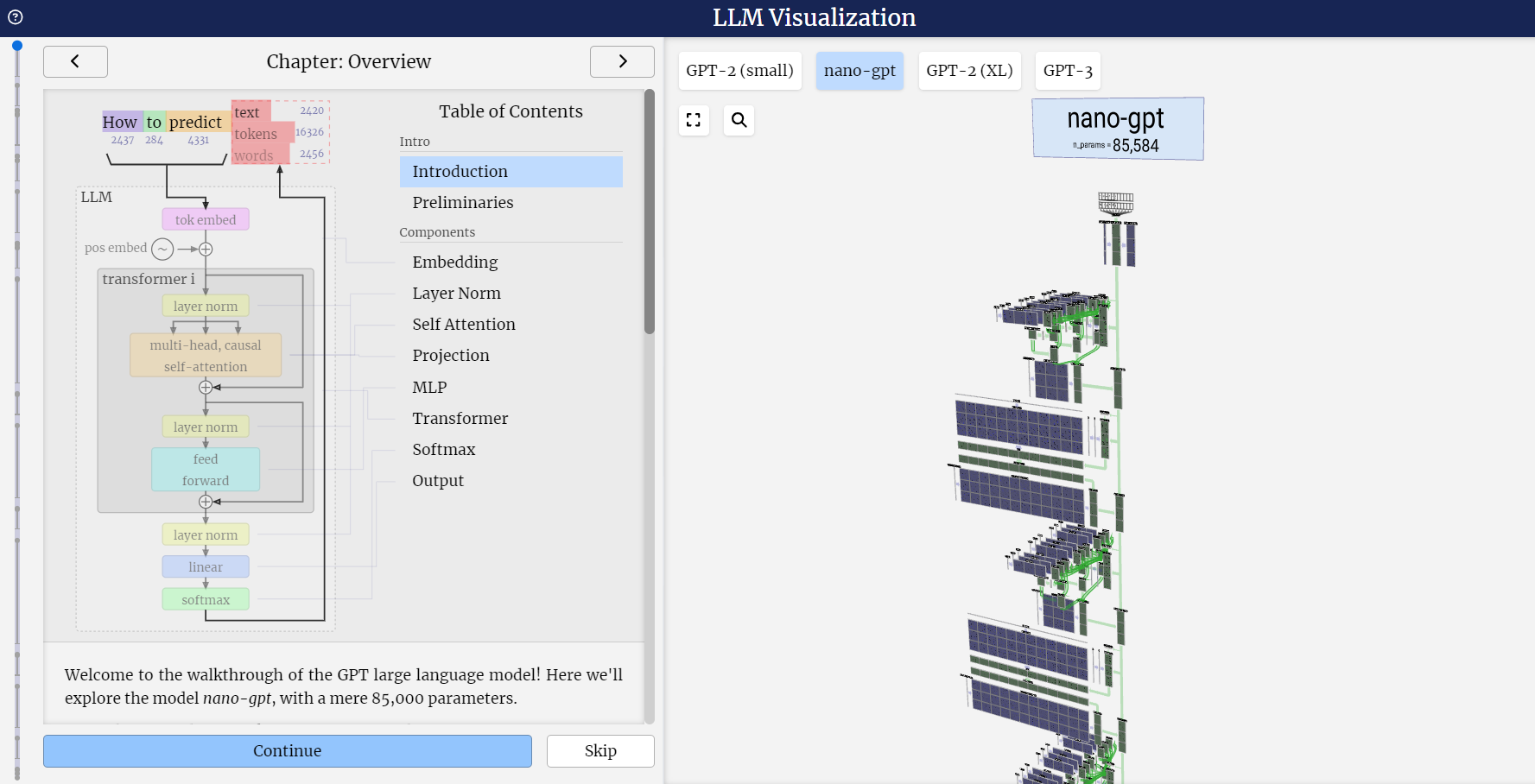Open the help question mark icon

[x=16, y=17]
